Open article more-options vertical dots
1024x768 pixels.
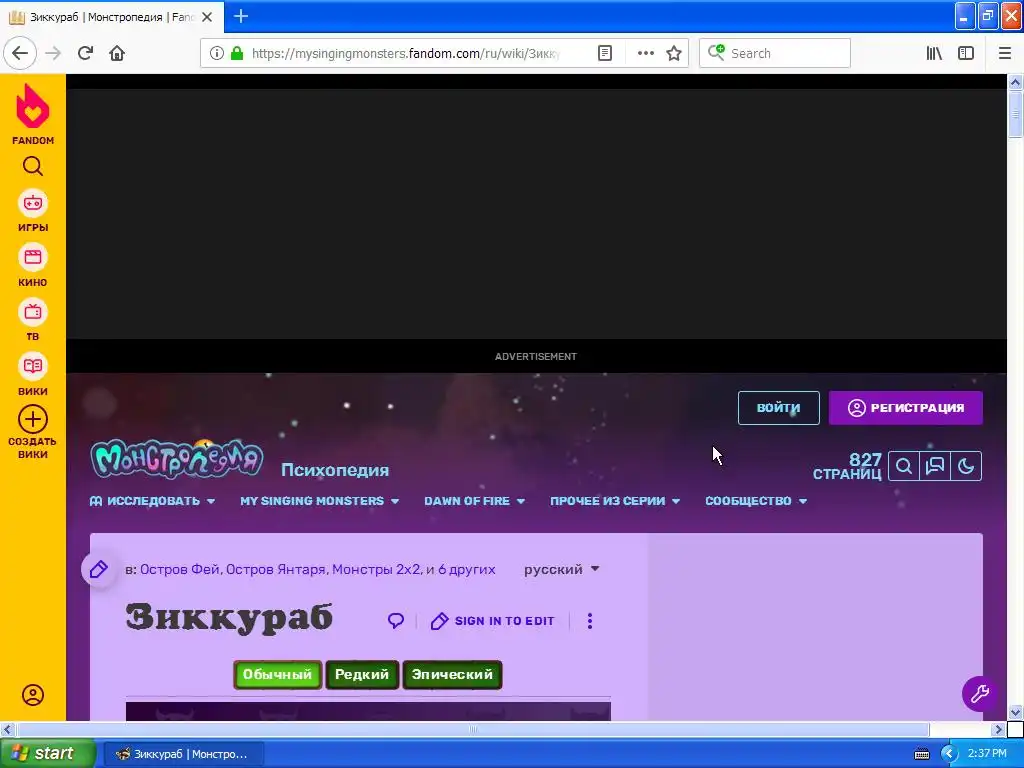pos(590,620)
